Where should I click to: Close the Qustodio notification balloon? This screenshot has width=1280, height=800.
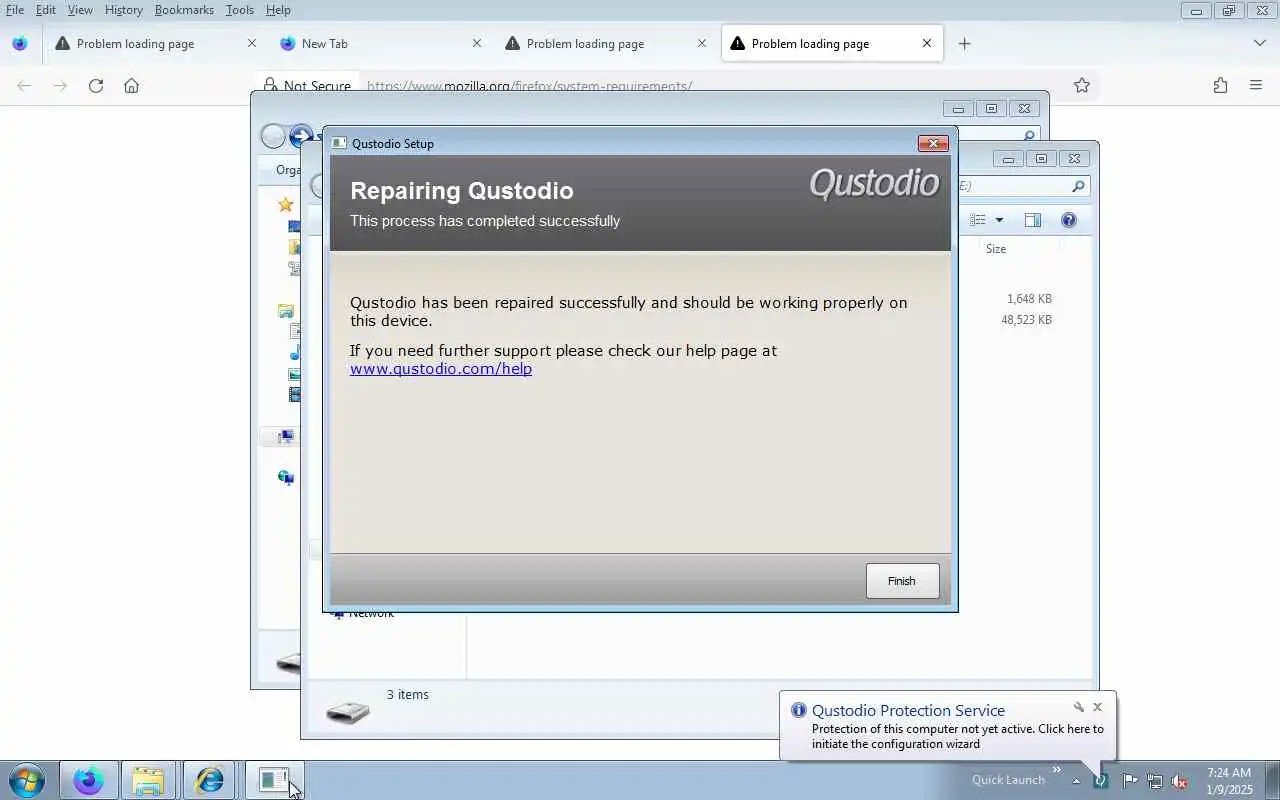click(1097, 707)
